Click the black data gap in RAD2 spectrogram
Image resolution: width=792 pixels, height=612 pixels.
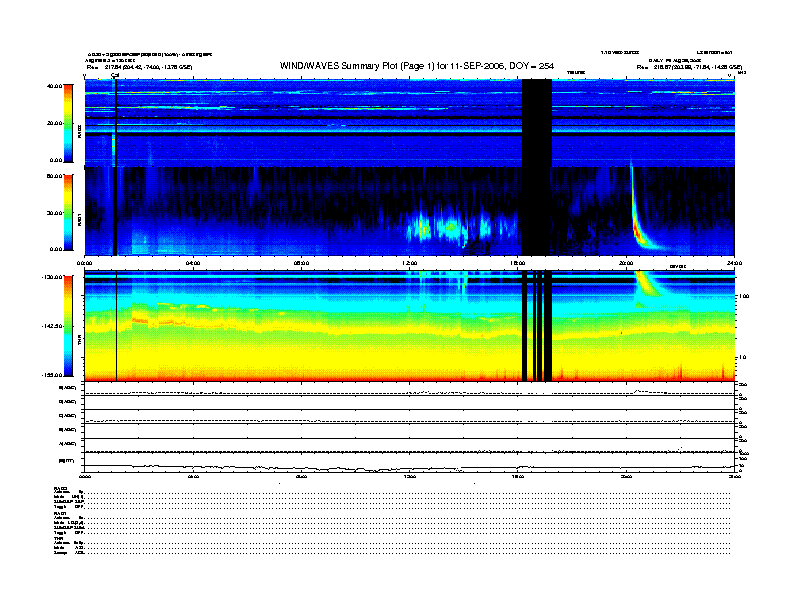point(536,123)
